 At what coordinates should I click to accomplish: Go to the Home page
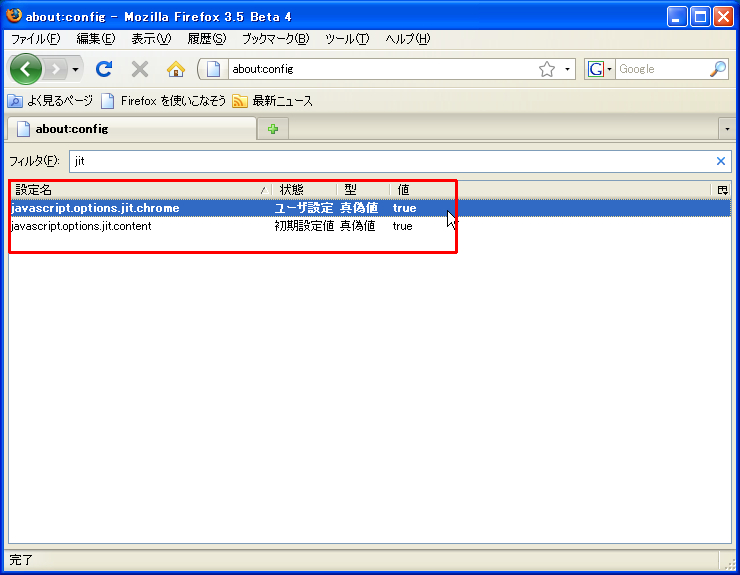[x=176, y=69]
